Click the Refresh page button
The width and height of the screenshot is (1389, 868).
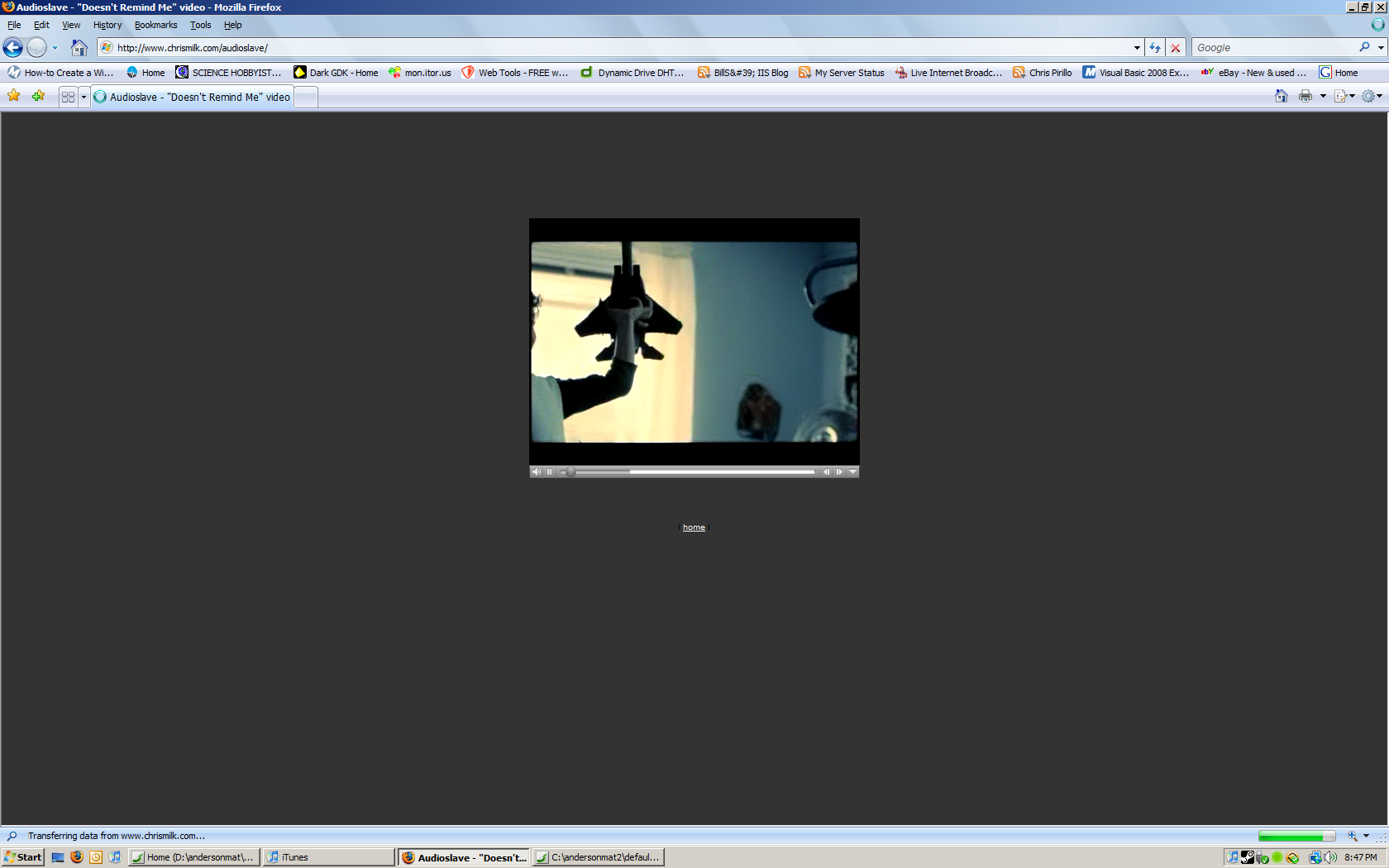pyautogui.click(x=1155, y=48)
